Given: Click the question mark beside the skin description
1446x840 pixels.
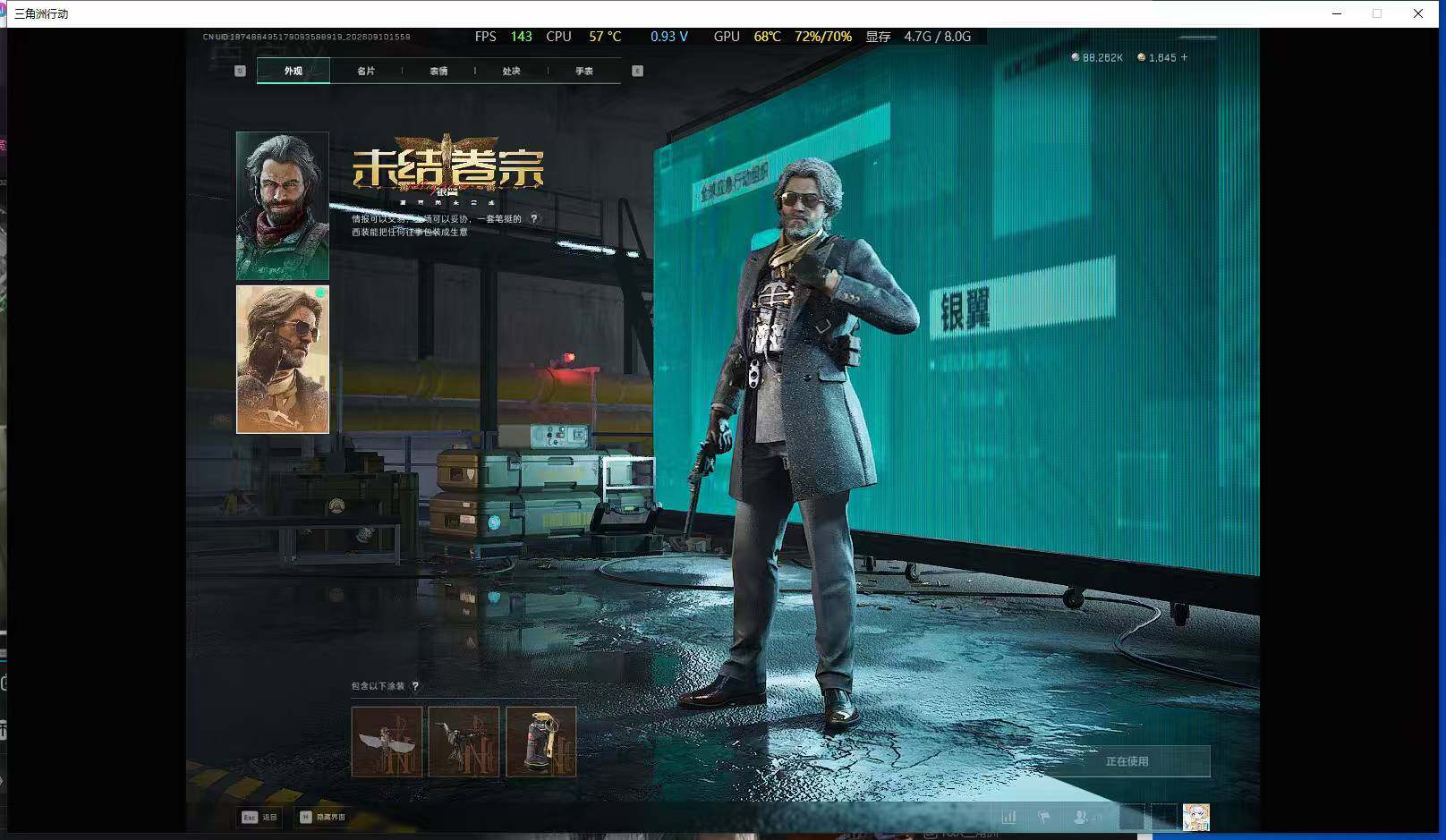Looking at the screenshot, I should pos(534,218).
